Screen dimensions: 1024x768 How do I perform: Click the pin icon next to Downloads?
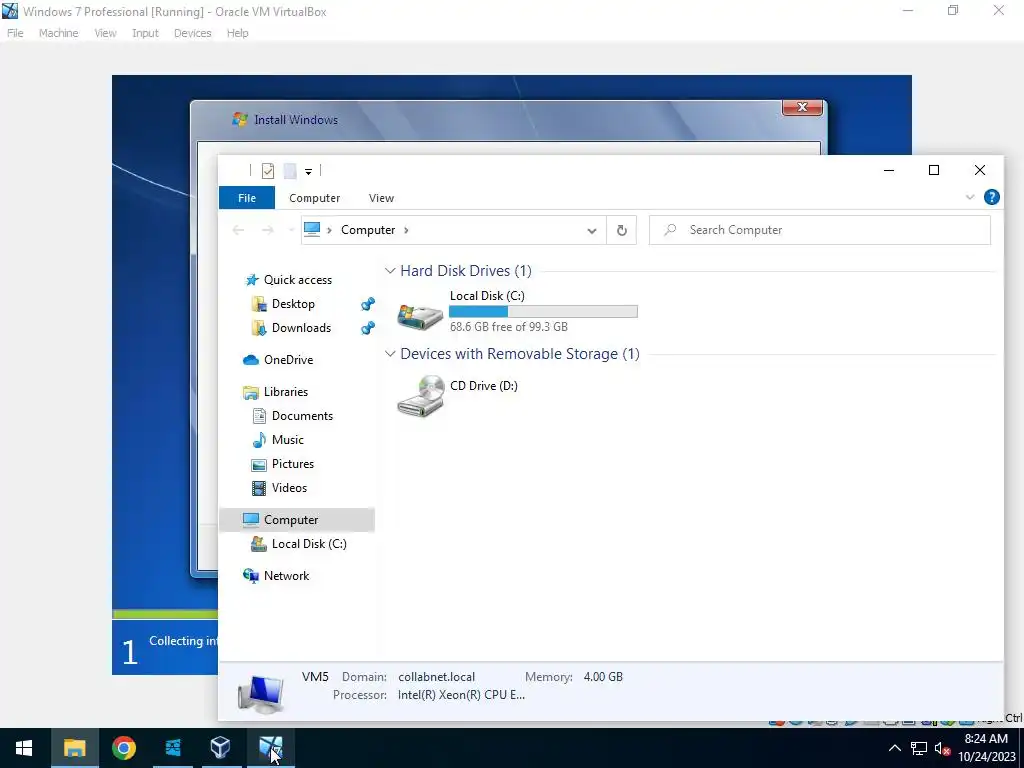pos(368,328)
